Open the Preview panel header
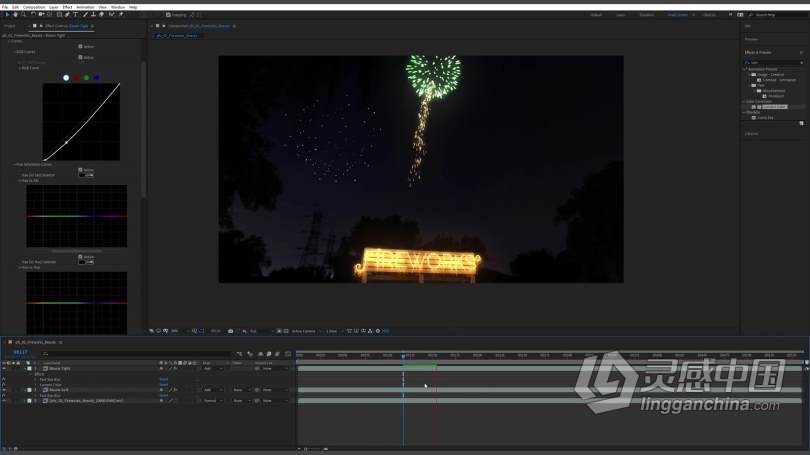Viewport: 810px width, 455px height. pos(751,39)
